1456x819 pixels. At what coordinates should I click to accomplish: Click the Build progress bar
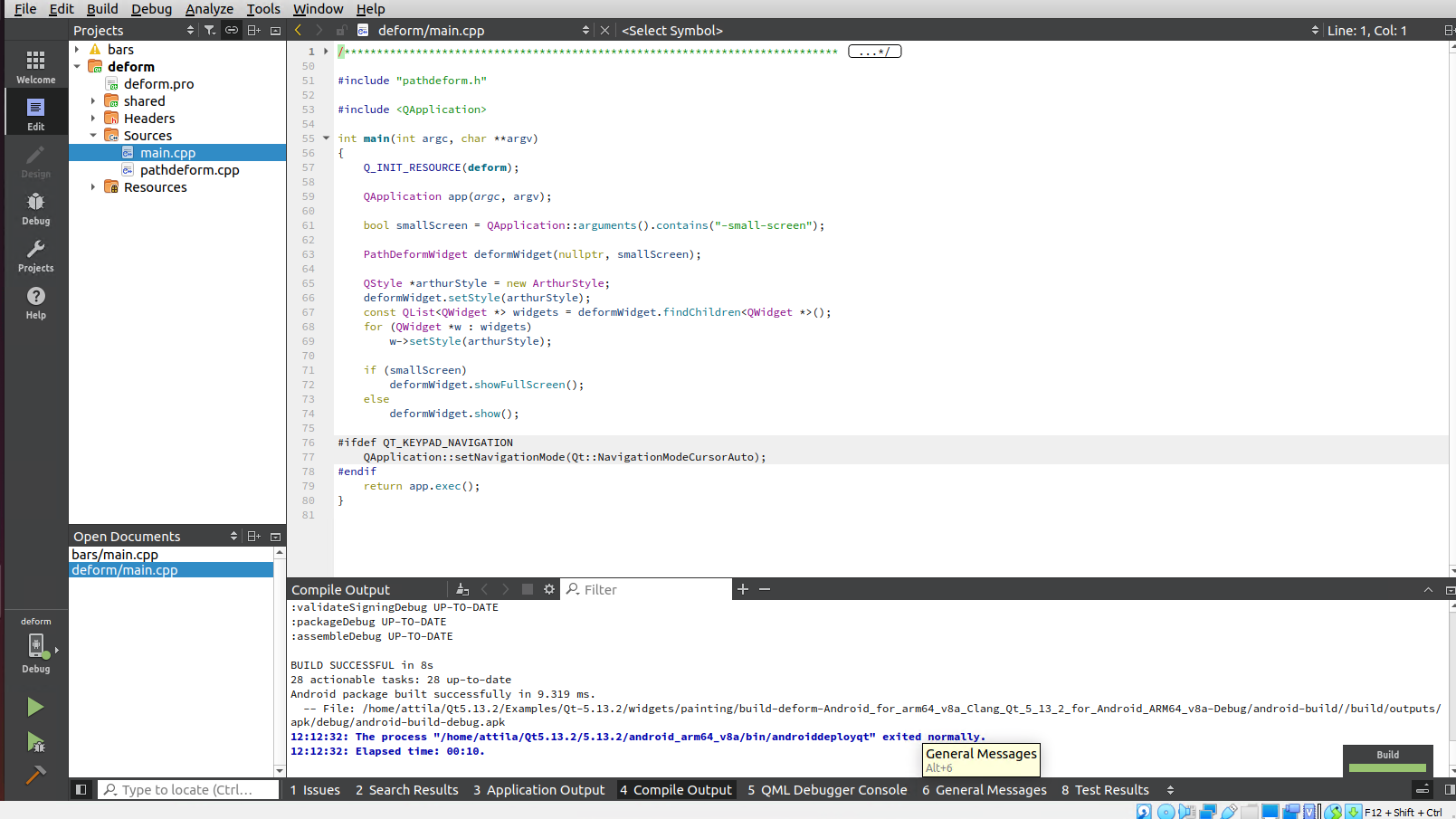click(1387, 767)
